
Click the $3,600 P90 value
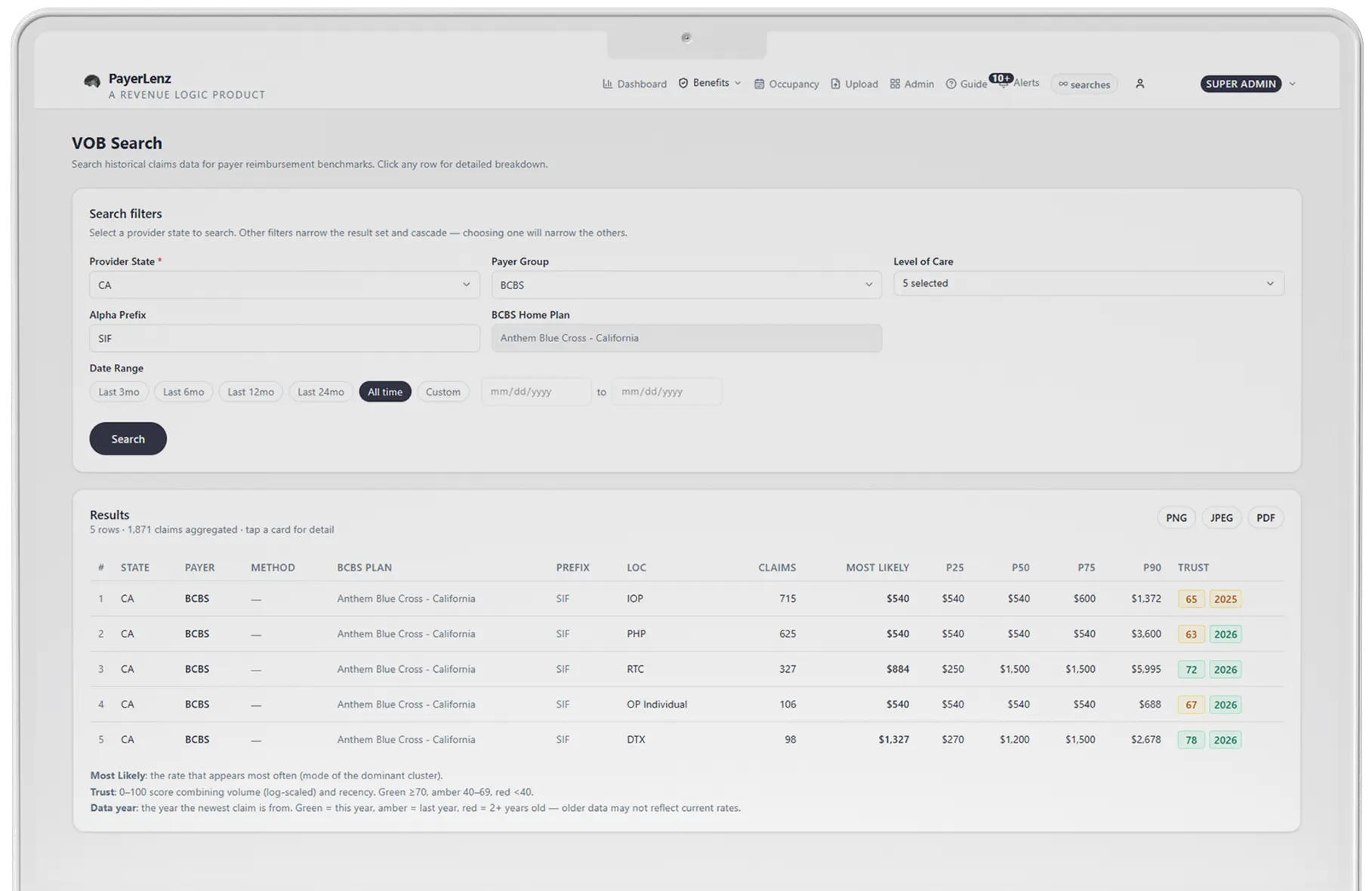tap(1145, 634)
